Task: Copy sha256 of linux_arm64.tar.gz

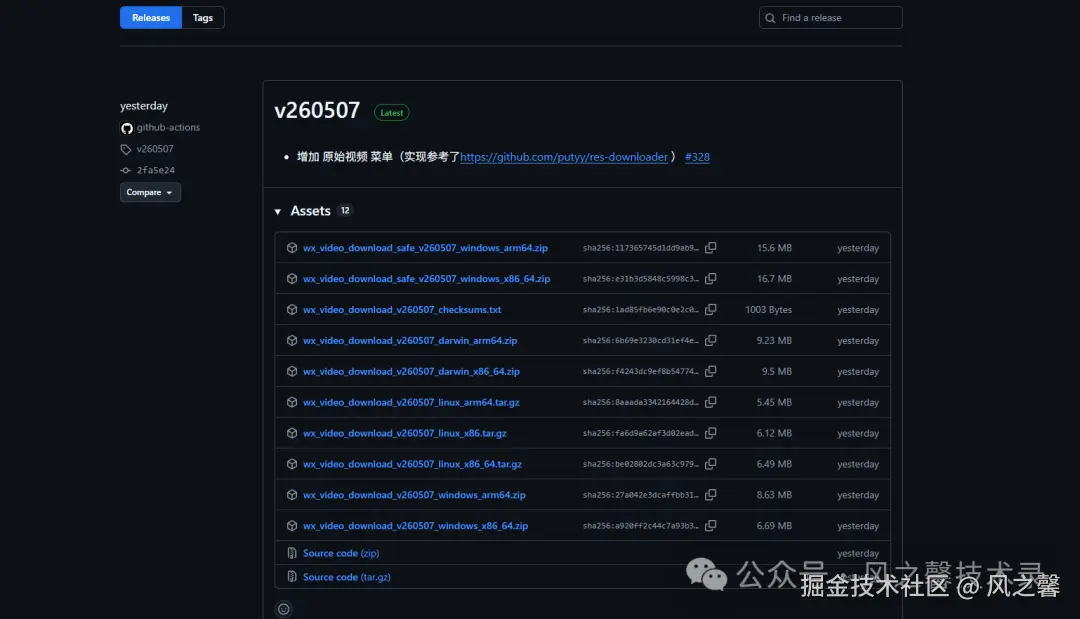Action: coord(710,401)
